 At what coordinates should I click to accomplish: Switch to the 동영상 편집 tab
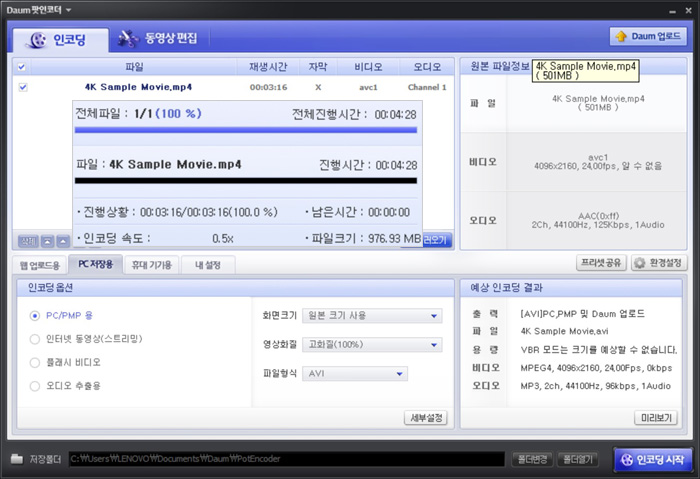[158, 38]
